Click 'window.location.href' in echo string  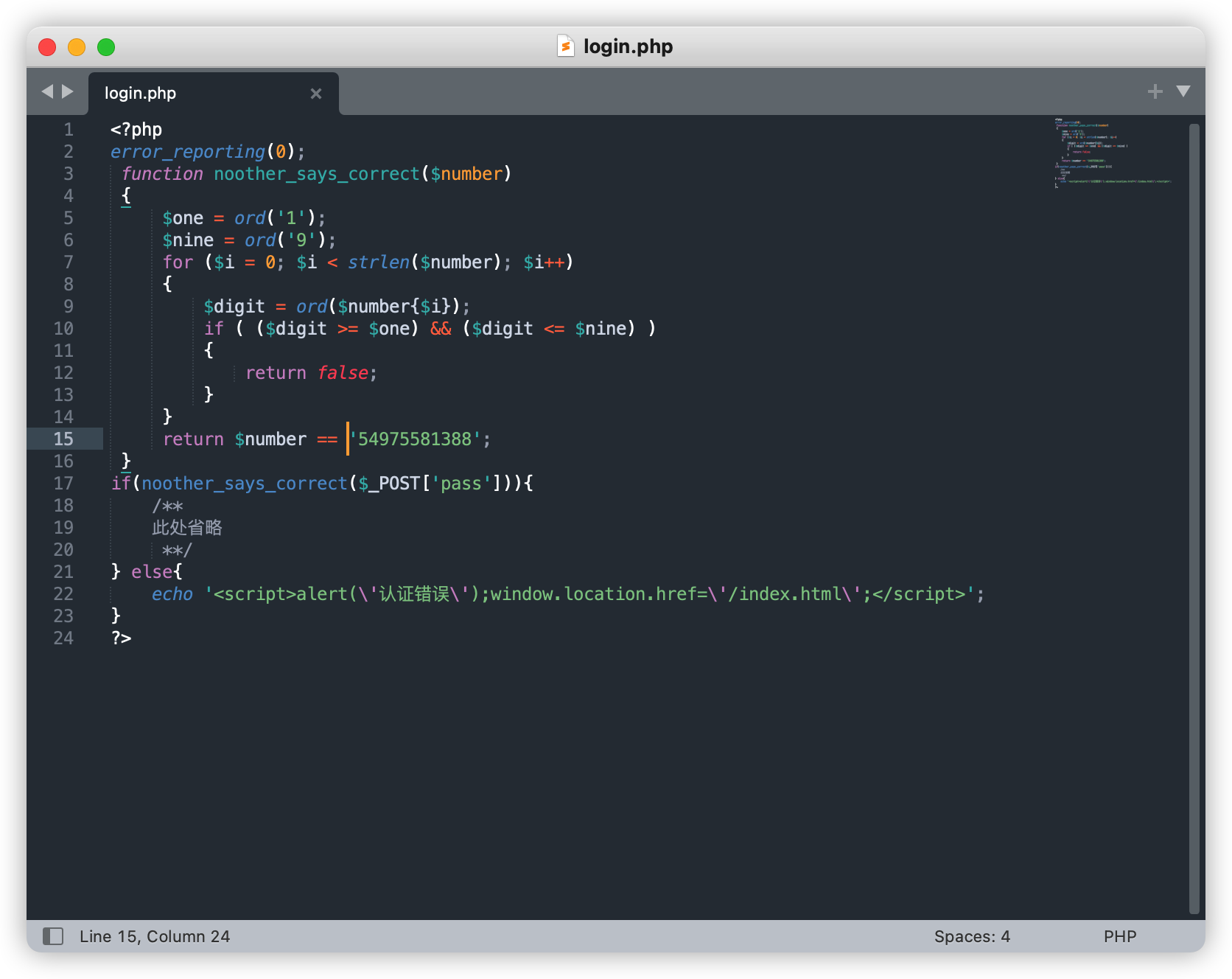[x=594, y=594]
